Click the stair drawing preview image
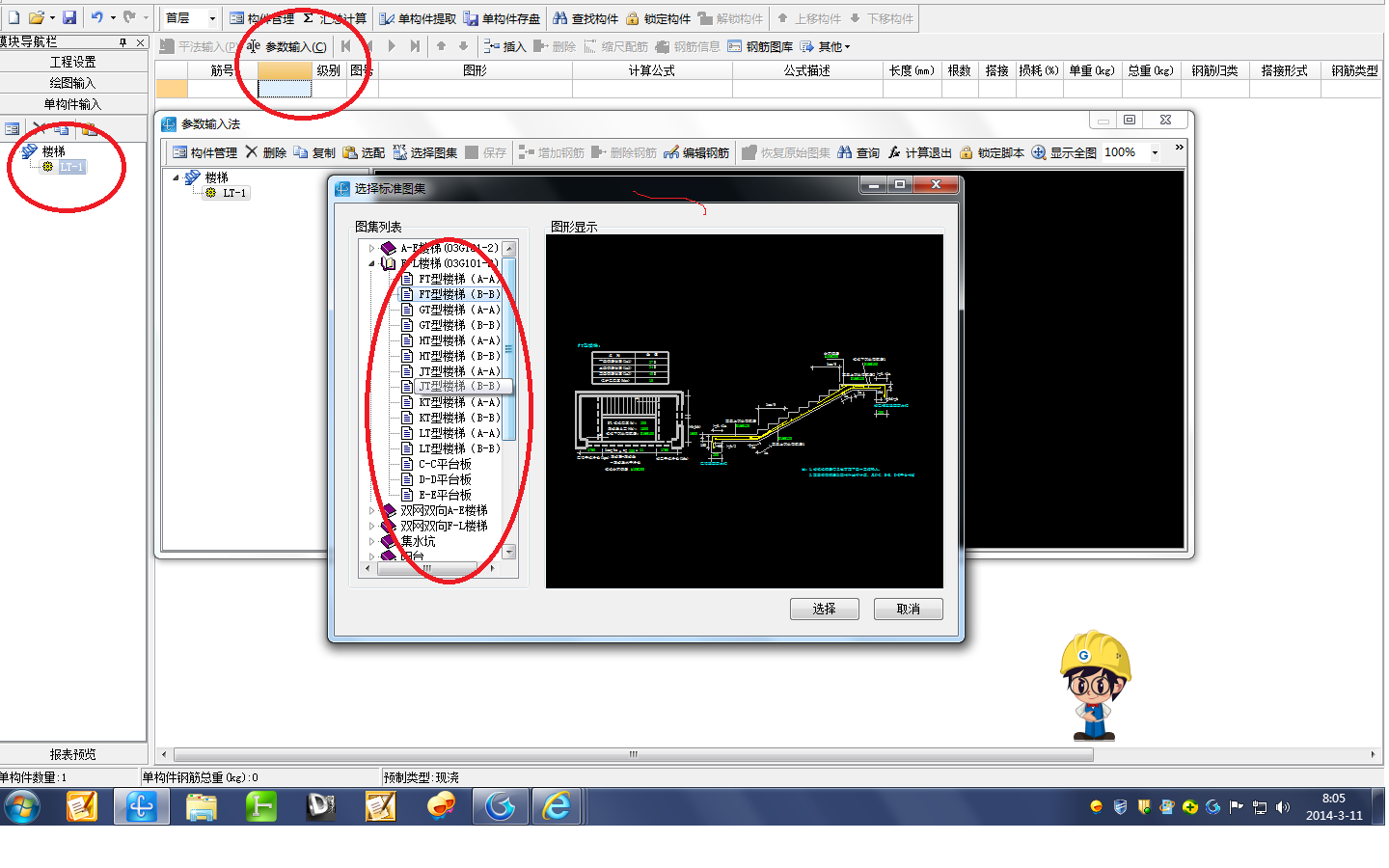 tap(745, 412)
